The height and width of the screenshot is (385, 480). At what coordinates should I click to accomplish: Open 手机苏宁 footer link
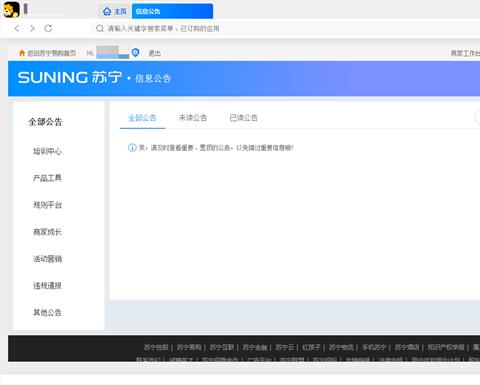click(x=374, y=347)
